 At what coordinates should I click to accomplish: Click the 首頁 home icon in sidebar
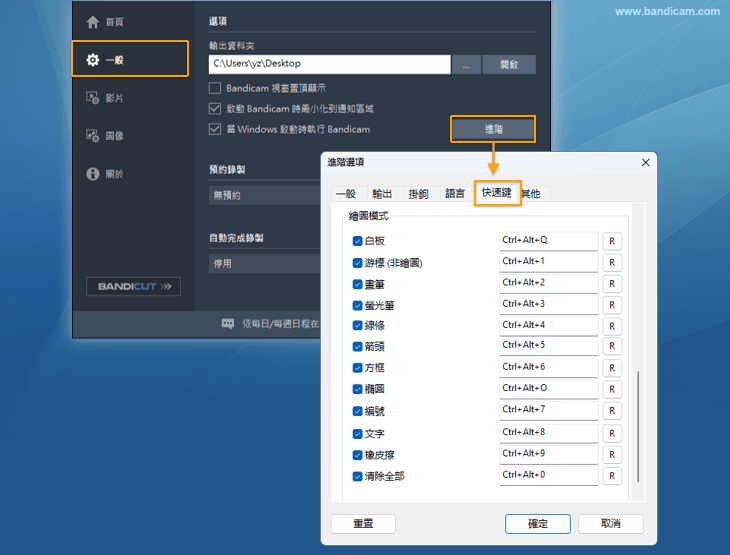tap(93, 22)
